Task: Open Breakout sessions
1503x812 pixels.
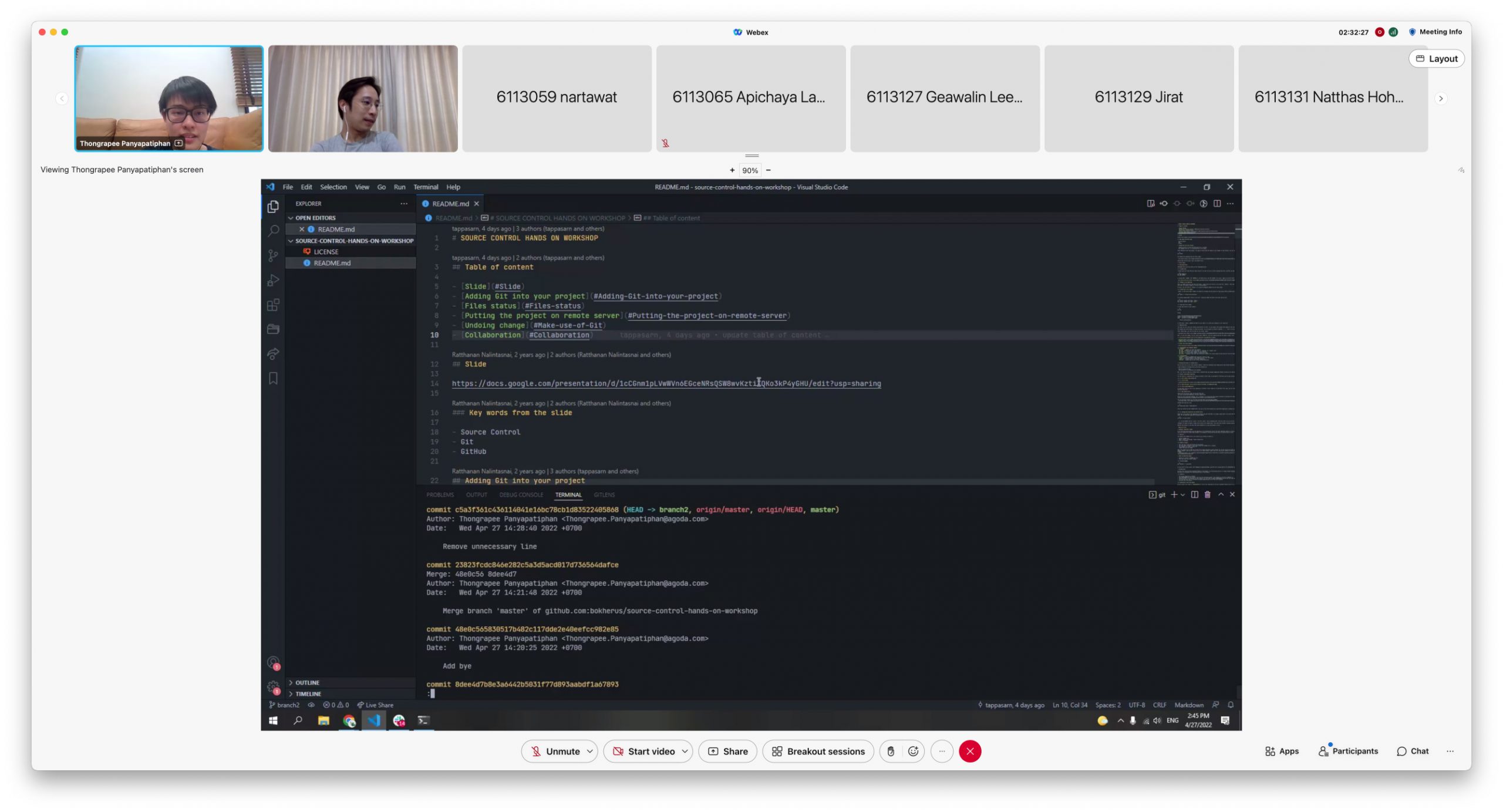Action: pyautogui.click(x=818, y=751)
